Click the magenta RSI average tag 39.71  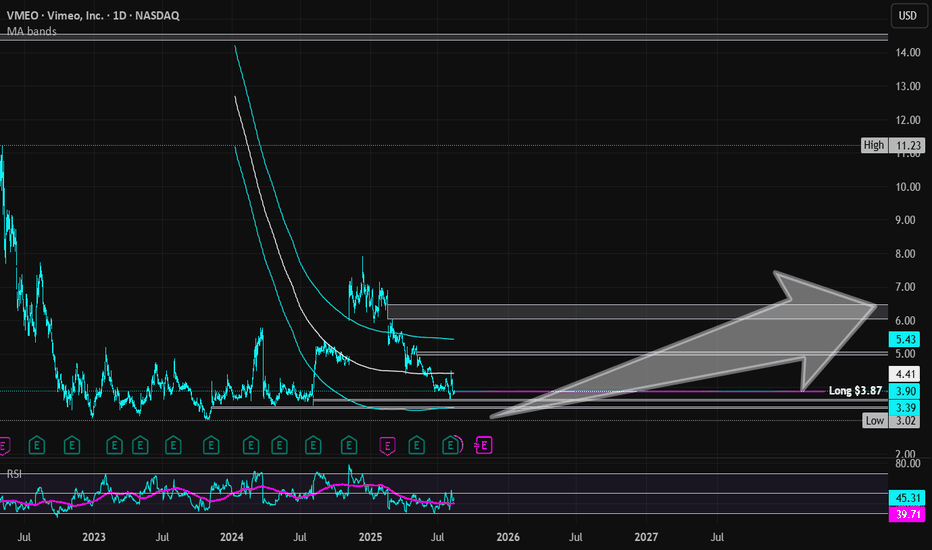tap(907, 514)
